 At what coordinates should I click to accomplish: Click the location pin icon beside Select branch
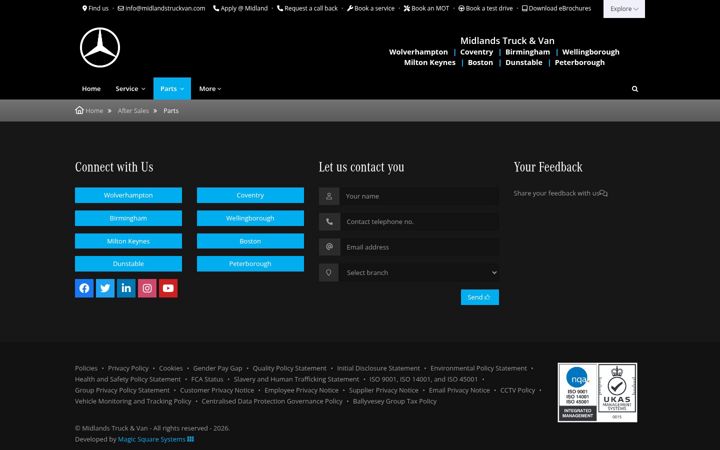tap(329, 273)
